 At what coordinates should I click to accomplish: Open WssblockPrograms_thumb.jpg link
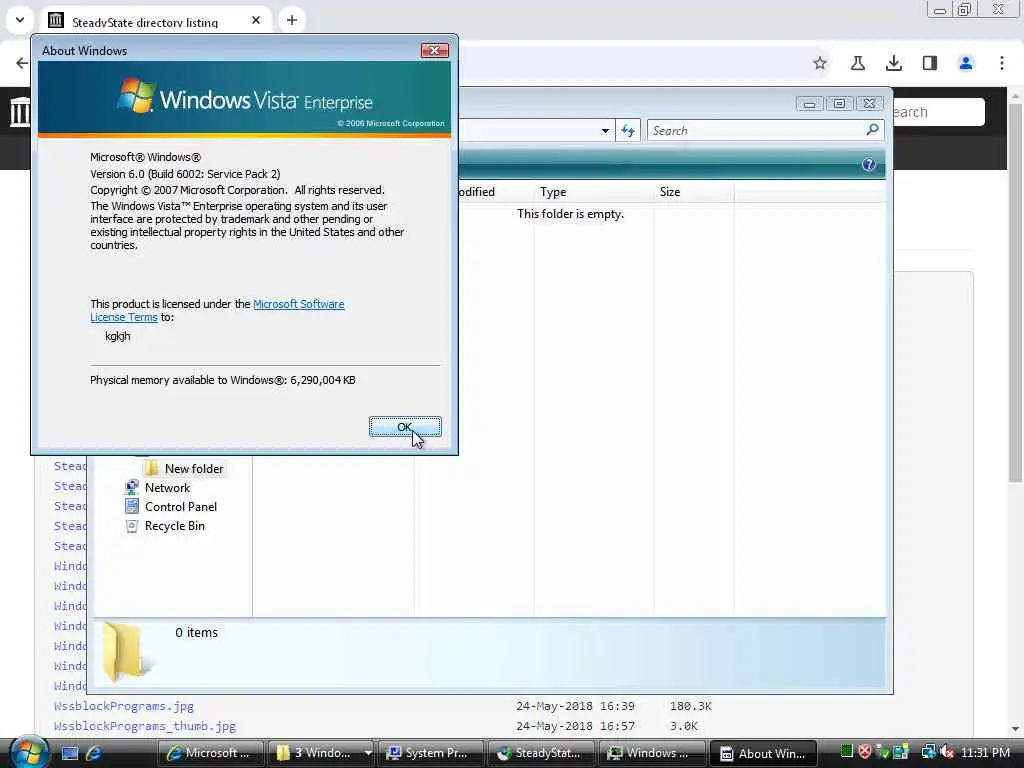click(144, 726)
